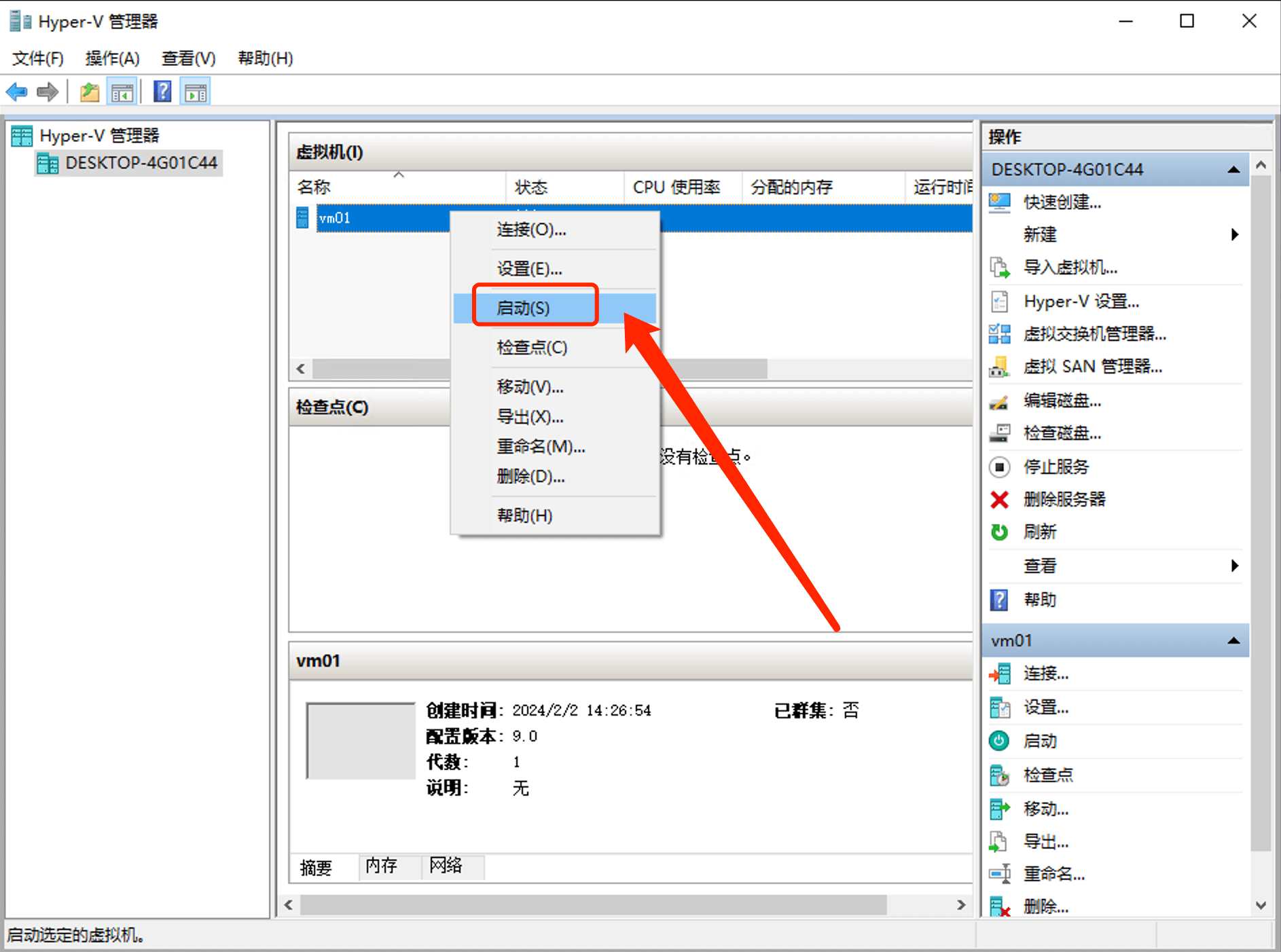The width and height of the screenshot is (1281, 952).
Task: Open the 操作(A) menu in menu bar
Action: (x=112, y=58)
